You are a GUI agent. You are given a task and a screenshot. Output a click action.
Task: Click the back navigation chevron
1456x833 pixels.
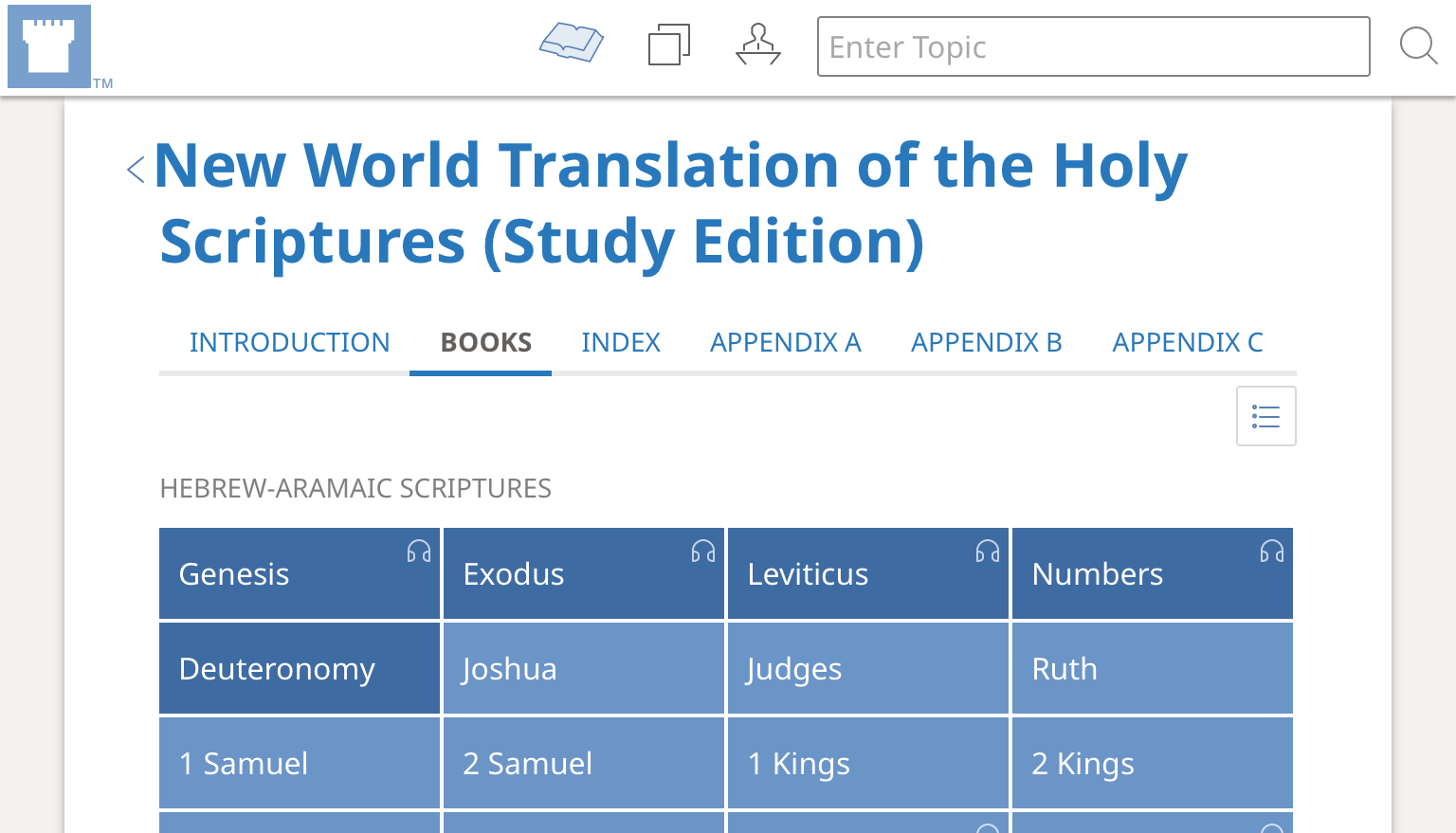click(x=135, y=169)
